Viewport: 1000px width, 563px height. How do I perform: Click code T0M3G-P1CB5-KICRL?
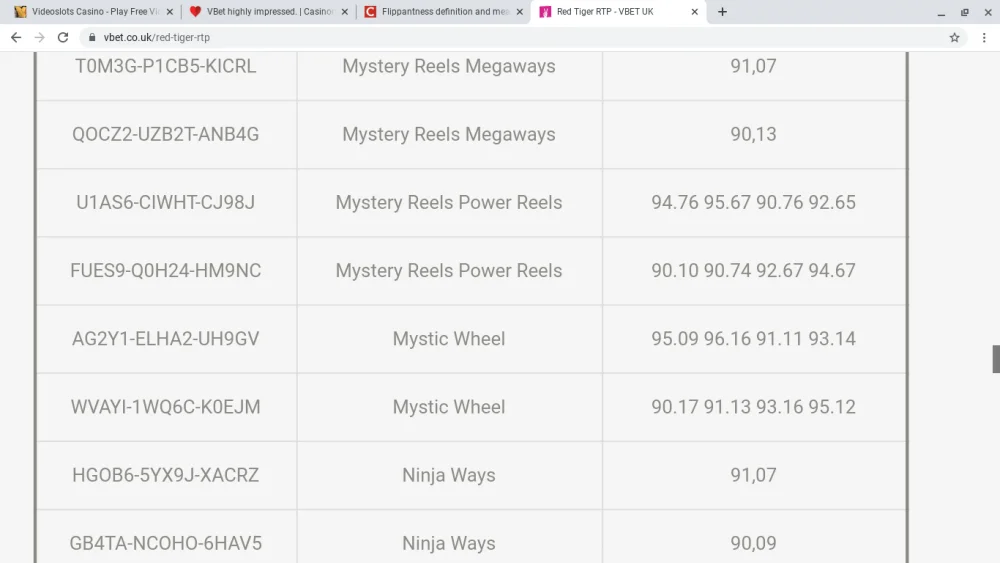coord(165,66)
